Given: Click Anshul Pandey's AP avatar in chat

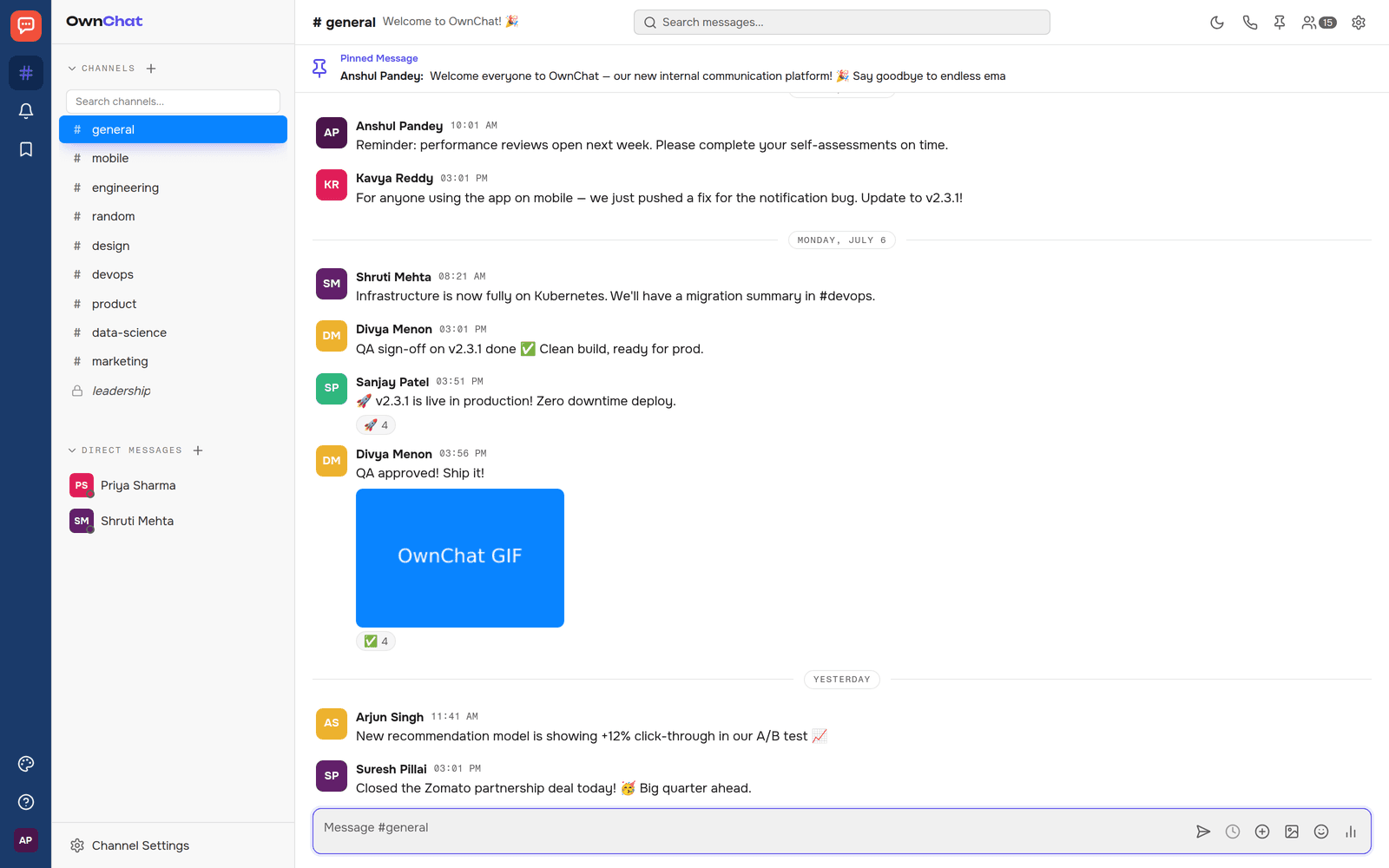Looking at the screenshot, I should (332, 133).
